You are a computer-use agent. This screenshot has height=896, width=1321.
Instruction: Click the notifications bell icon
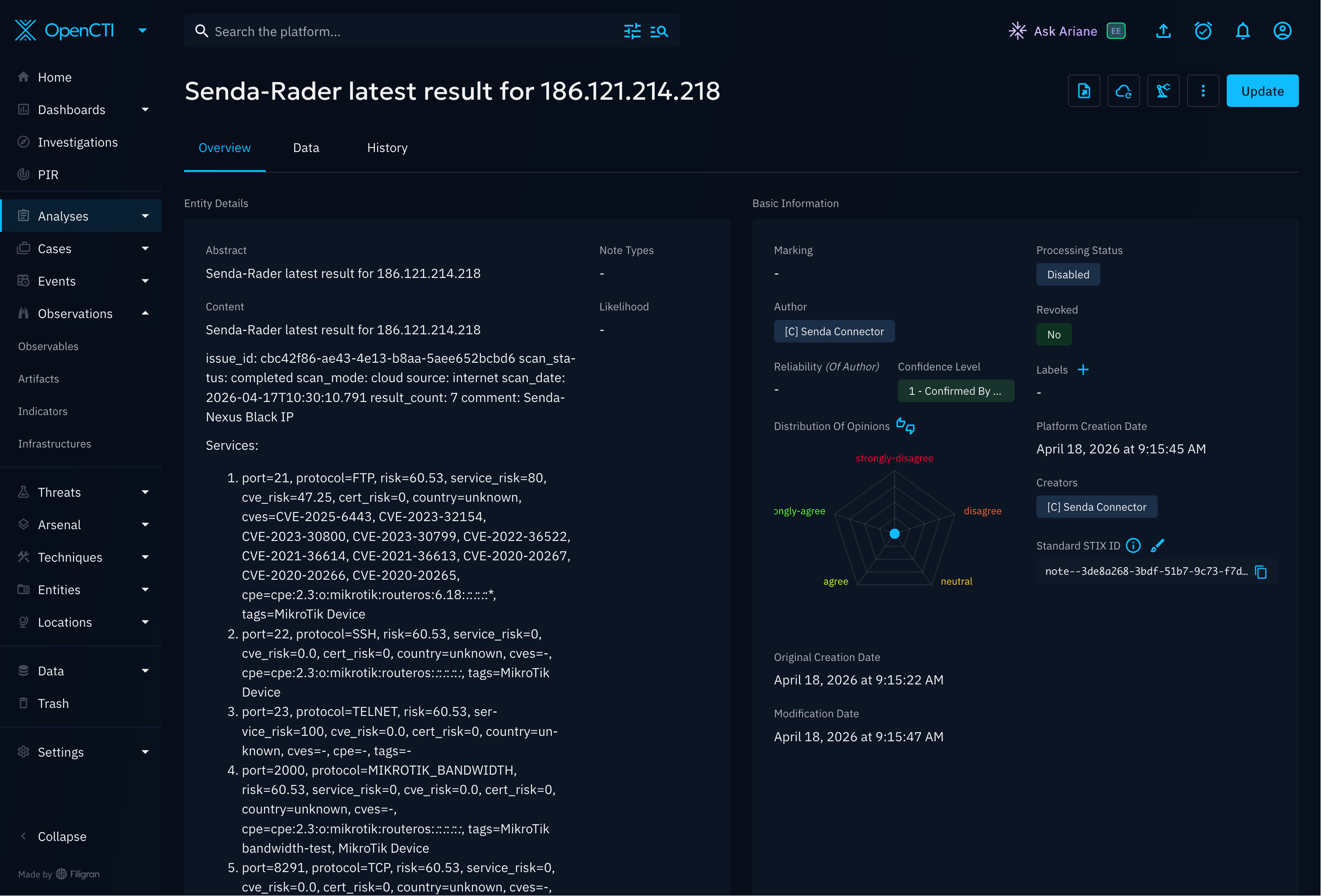[1242, 31]
